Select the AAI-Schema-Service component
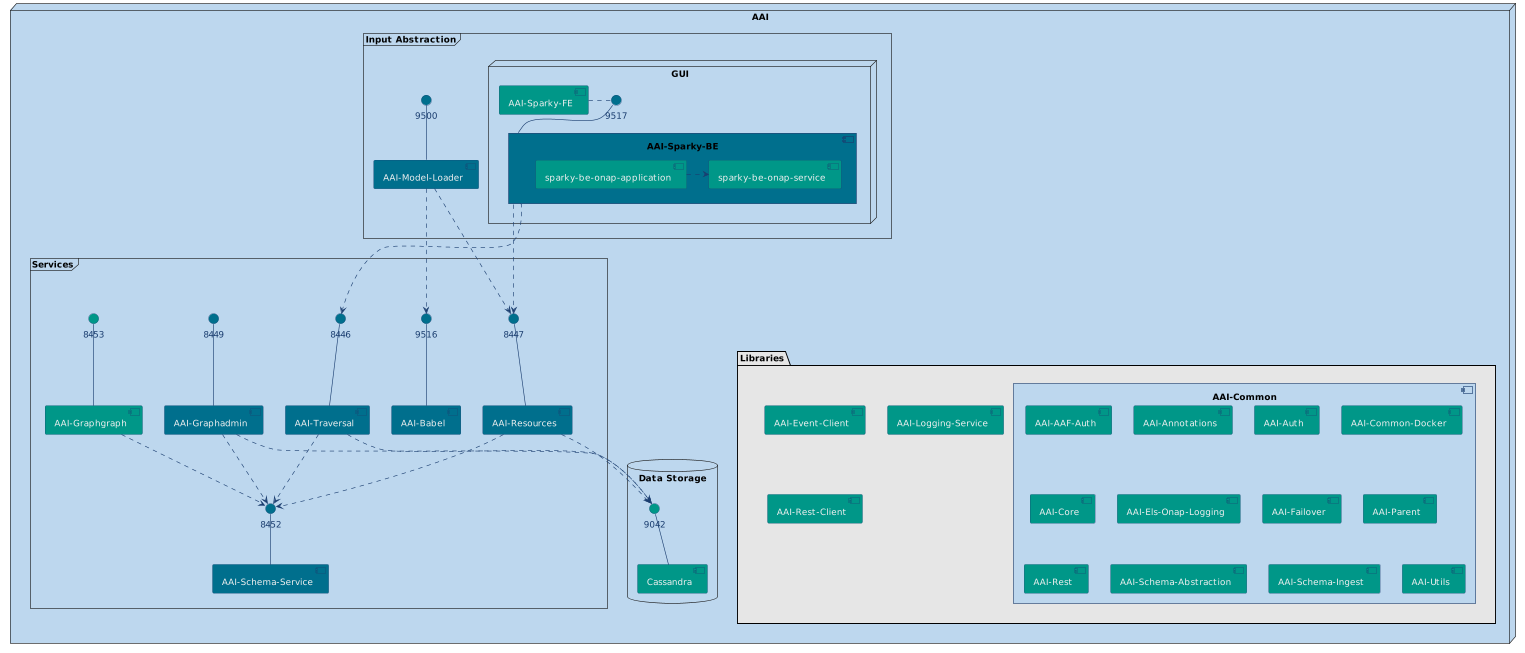 tap(271, 579)
